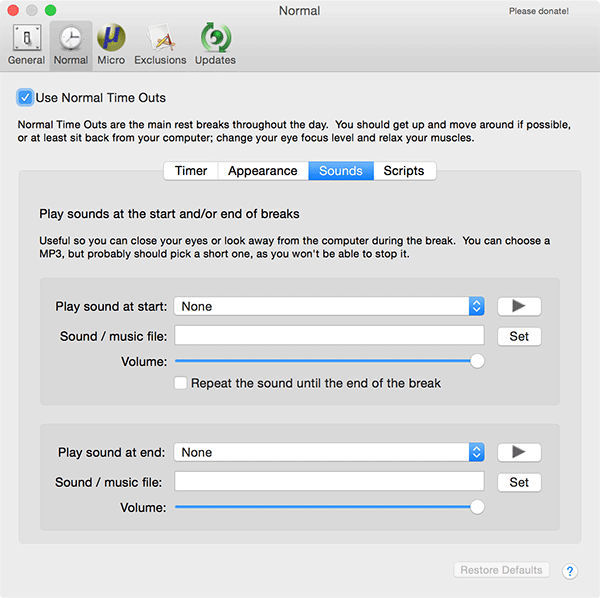Click Set for the start sound file
The image size is (600, 598).
pos(519,336)
